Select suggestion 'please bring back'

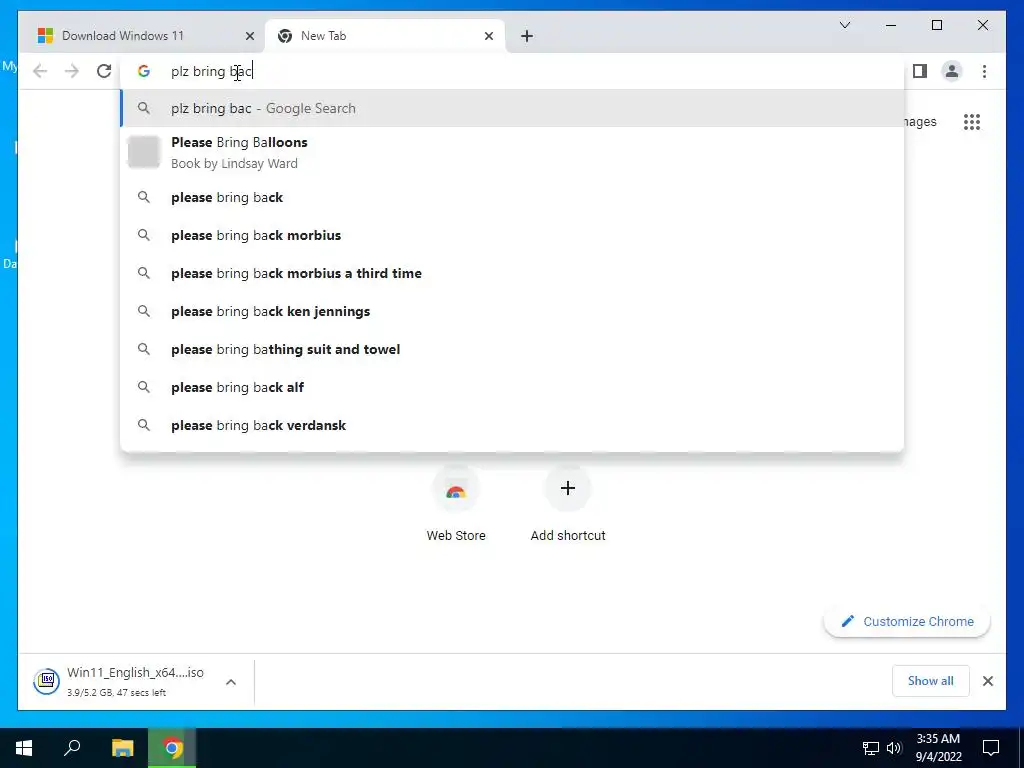click(x=512, y=197)
